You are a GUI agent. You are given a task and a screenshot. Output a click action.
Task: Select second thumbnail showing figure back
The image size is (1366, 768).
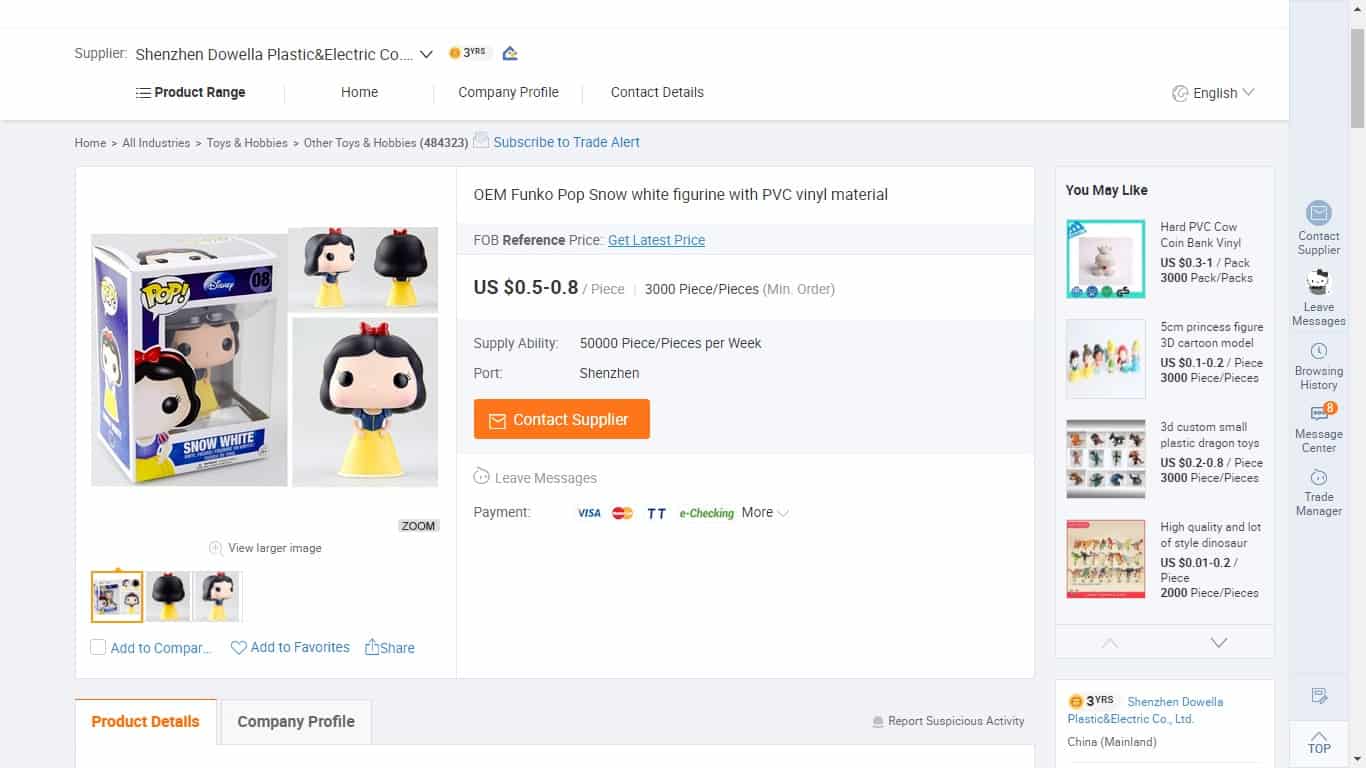pos(168,597)
